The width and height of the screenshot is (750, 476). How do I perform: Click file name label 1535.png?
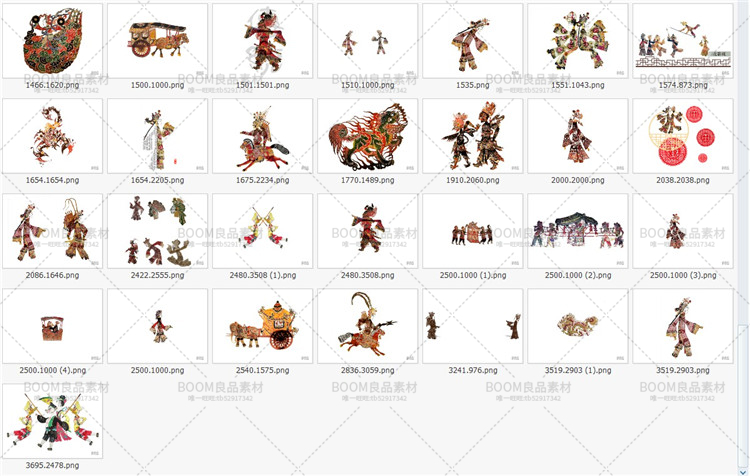click(473, 85)
